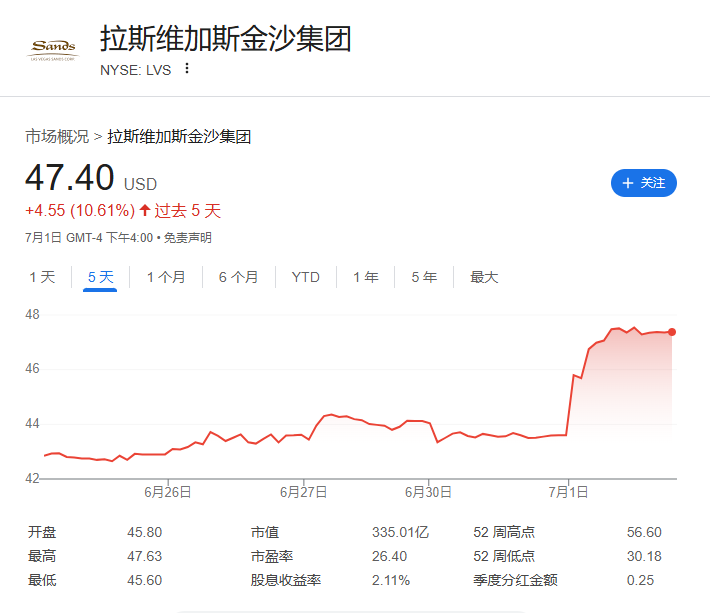Click the NYSE: LVS ticker text
Screen dimensions: 710x613
(135, 70)
